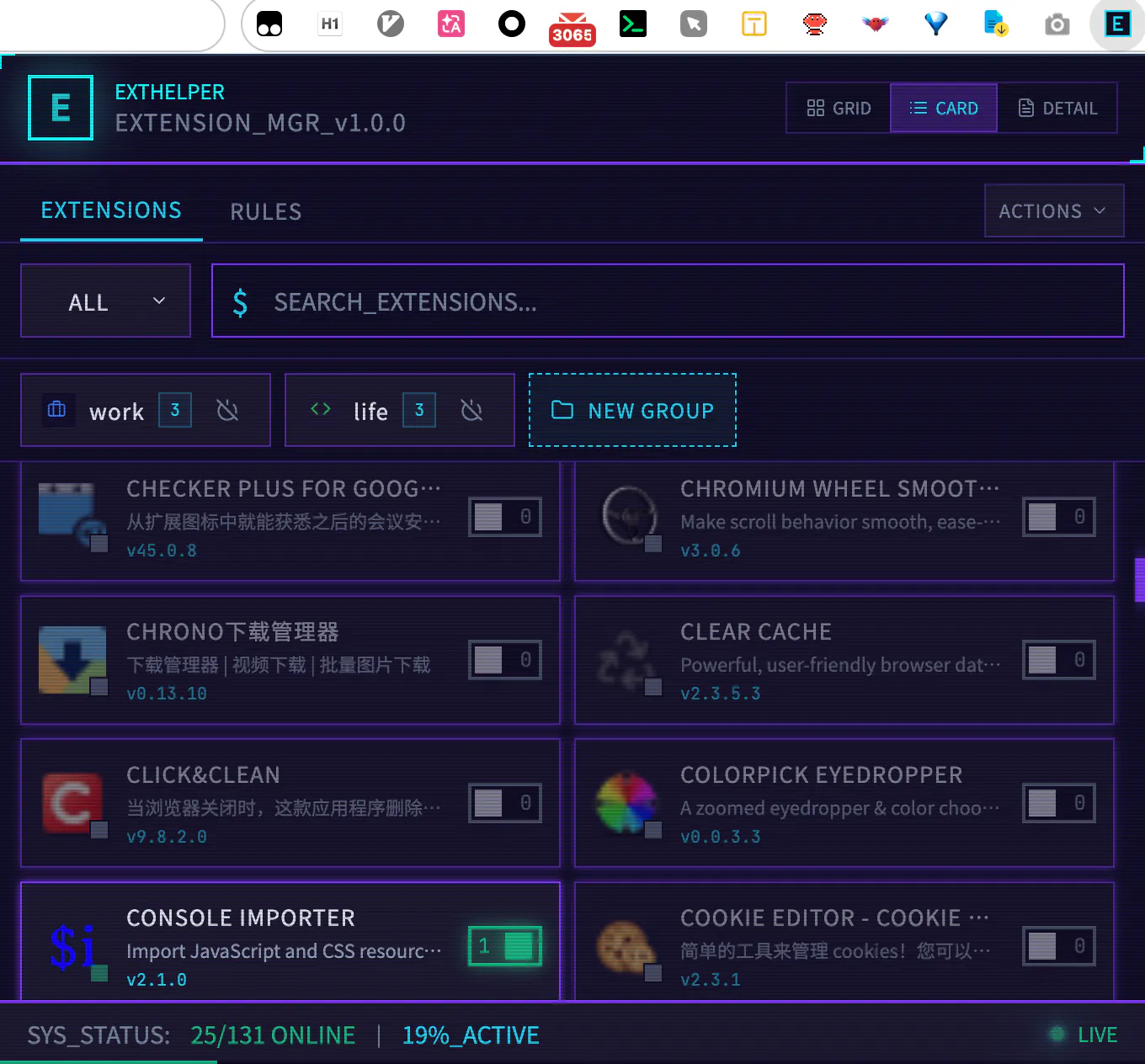The width and height of the screenshot is (1145, 1064).
Task: Click the black circle extension icon
Action: click(512, 24)
